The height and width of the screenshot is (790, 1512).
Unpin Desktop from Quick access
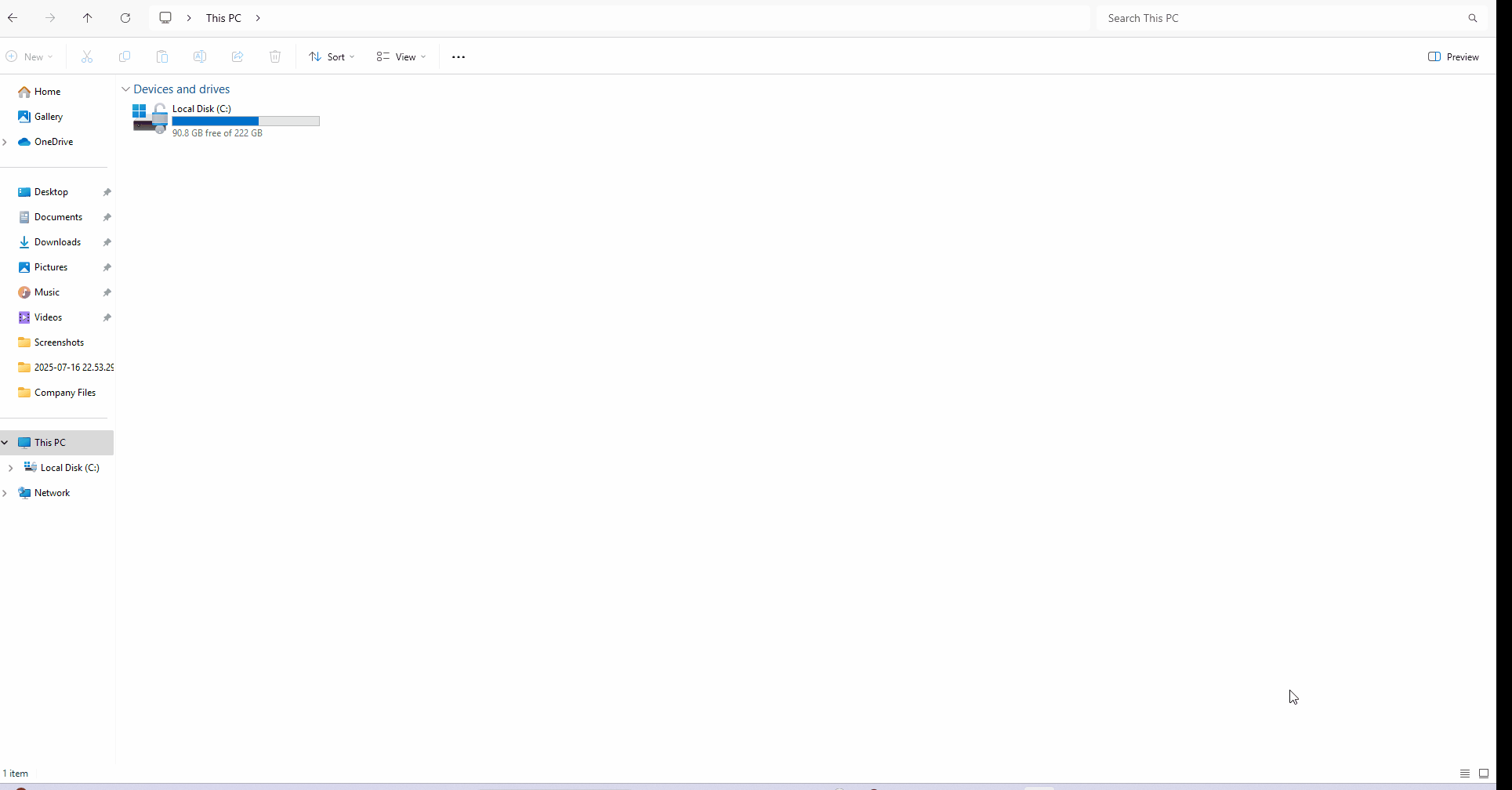107,192
